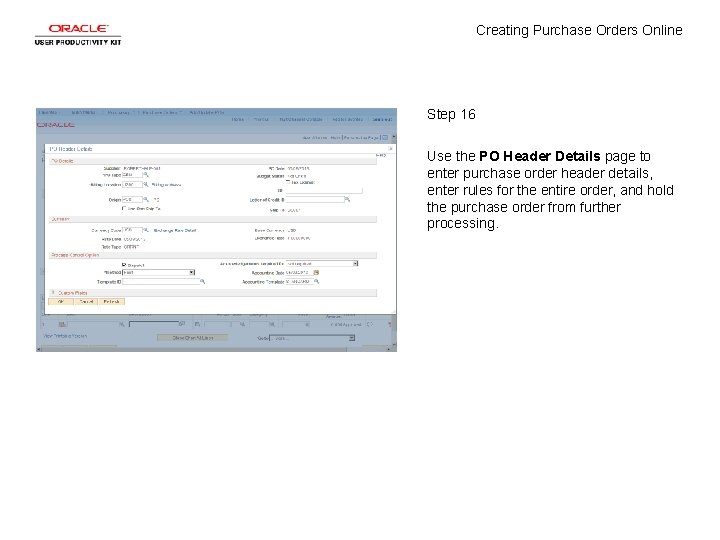The image size is (720, 540).
Task: Open lookup icon beside Template ID field
Action: 202,281
